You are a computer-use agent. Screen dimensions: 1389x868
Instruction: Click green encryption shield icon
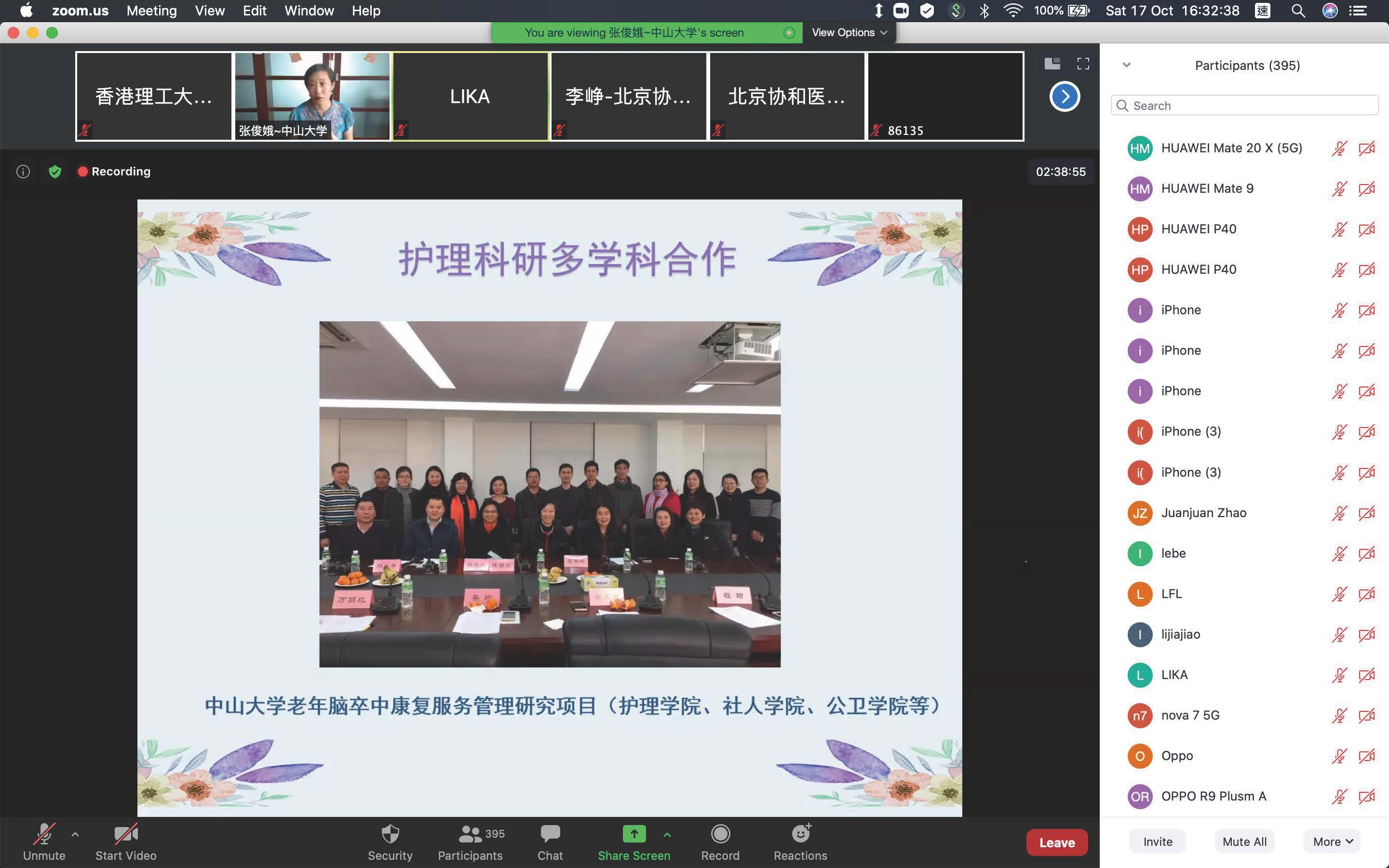tap(55, 172)
